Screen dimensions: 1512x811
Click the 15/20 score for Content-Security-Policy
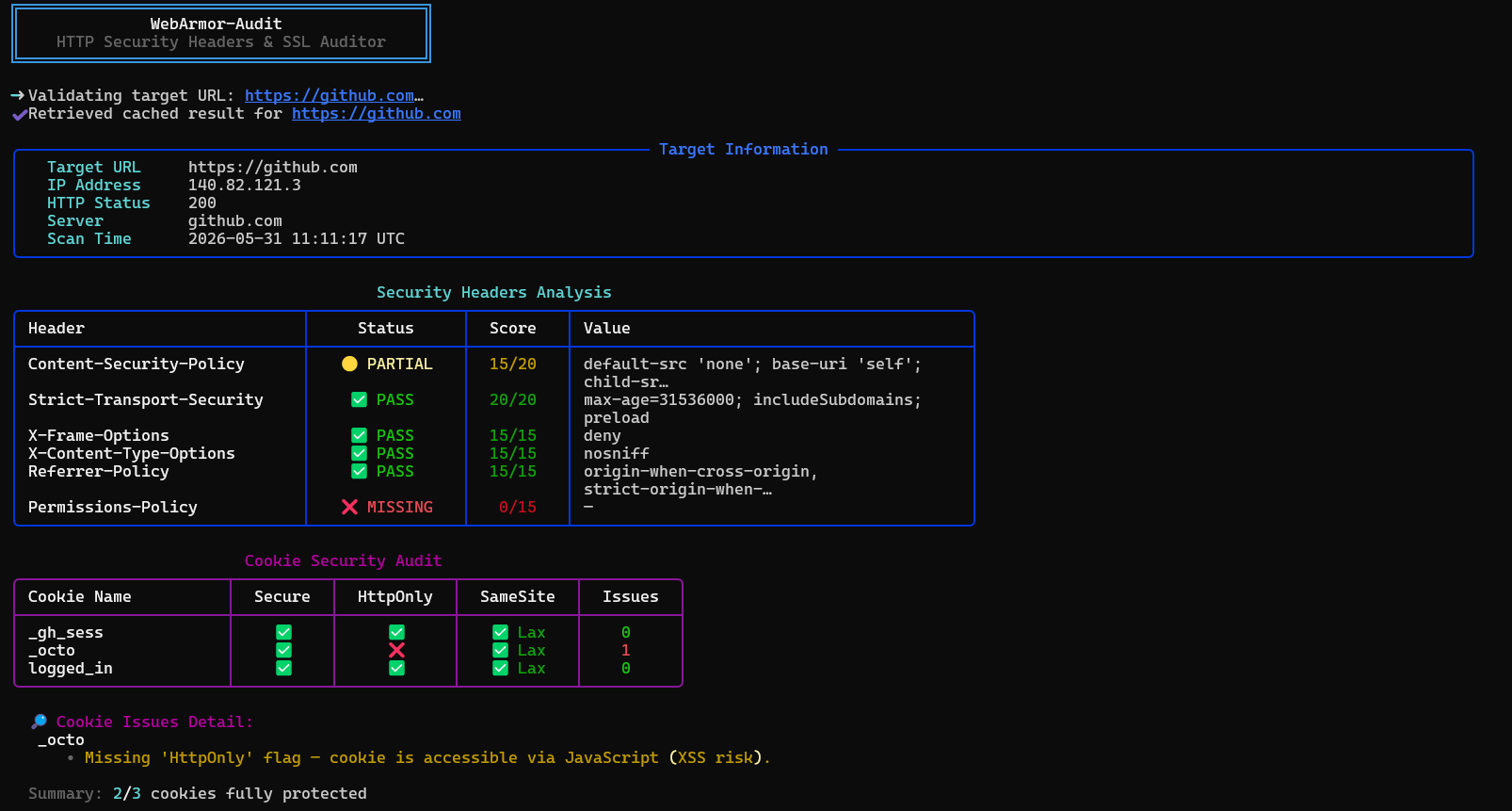[x=513, y=364]
